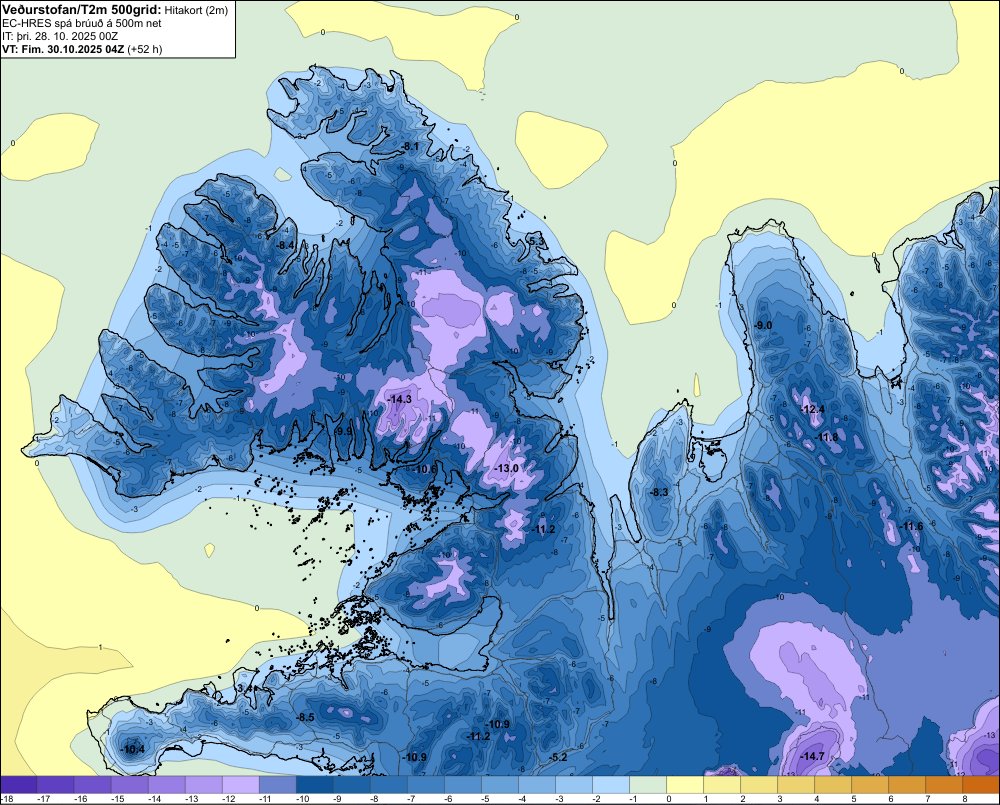Click the -5 legend scale label
This screenshot has width=1000, height=805.
(486, 799)
